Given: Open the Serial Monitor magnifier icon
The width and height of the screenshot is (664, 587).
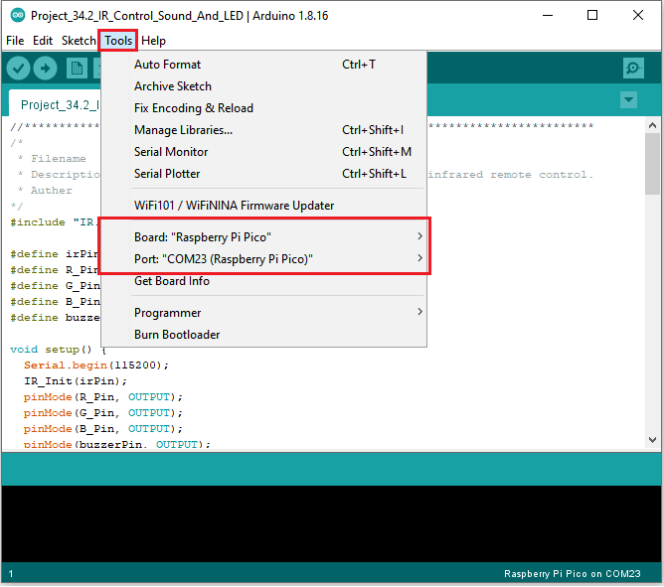Looking at the screenshot, I should [x=633, y=68].
